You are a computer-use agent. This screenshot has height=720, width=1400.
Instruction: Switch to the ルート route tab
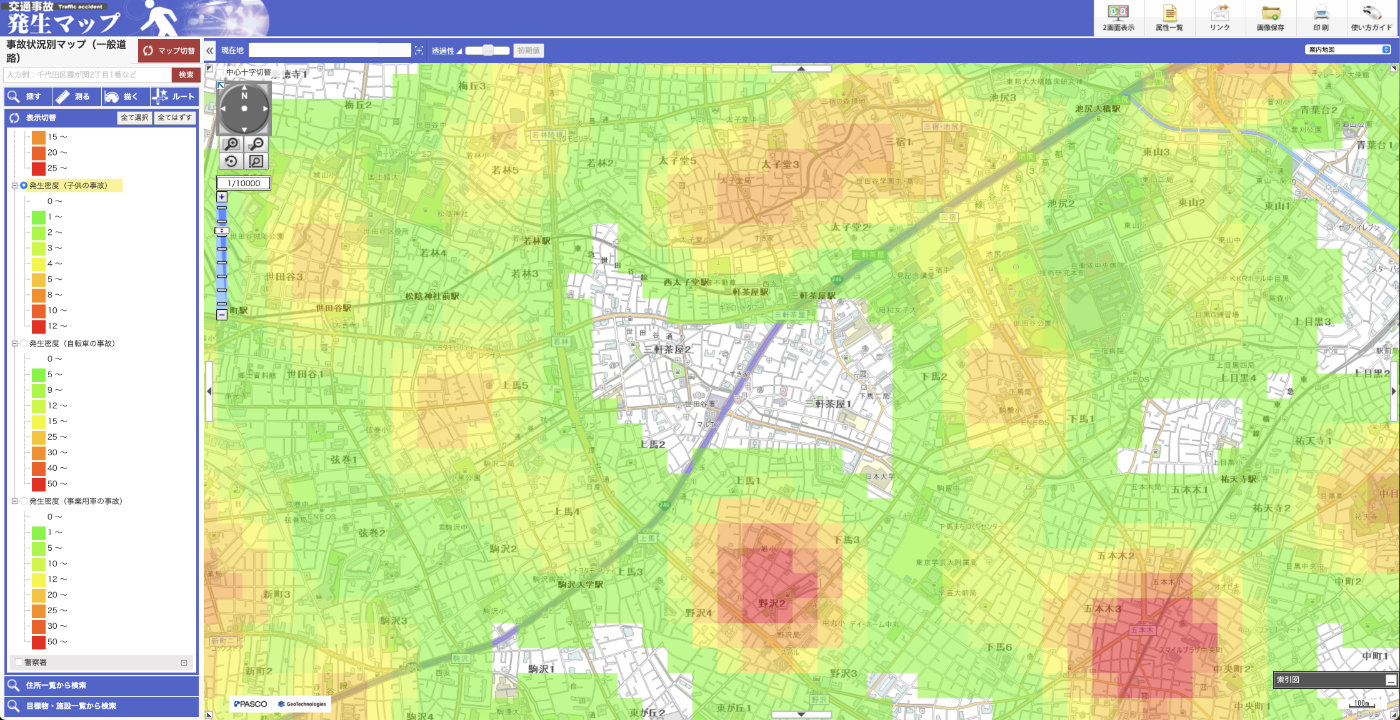pos(173,97)
